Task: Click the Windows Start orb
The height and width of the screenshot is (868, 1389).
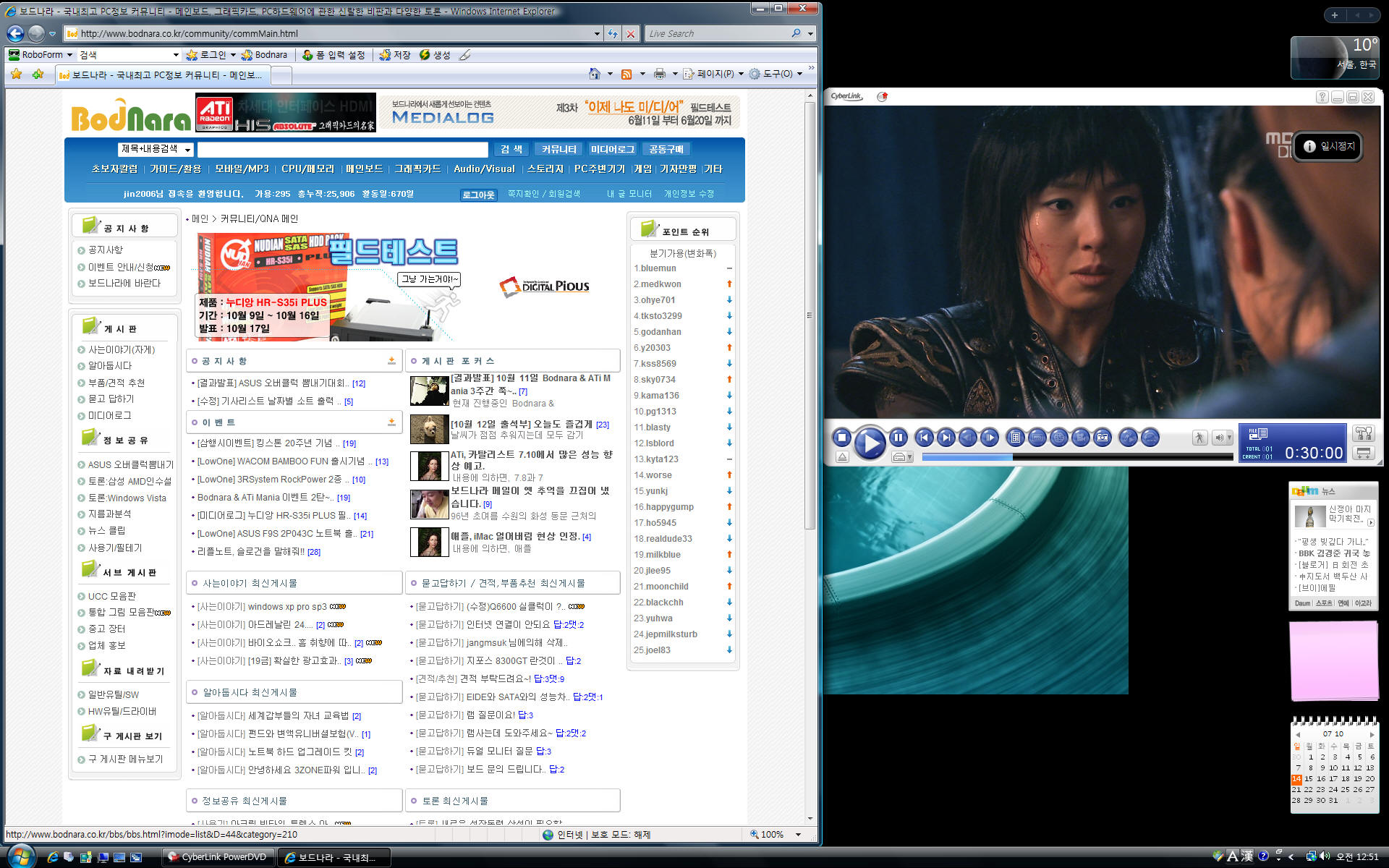Action: tap(20, 856)
